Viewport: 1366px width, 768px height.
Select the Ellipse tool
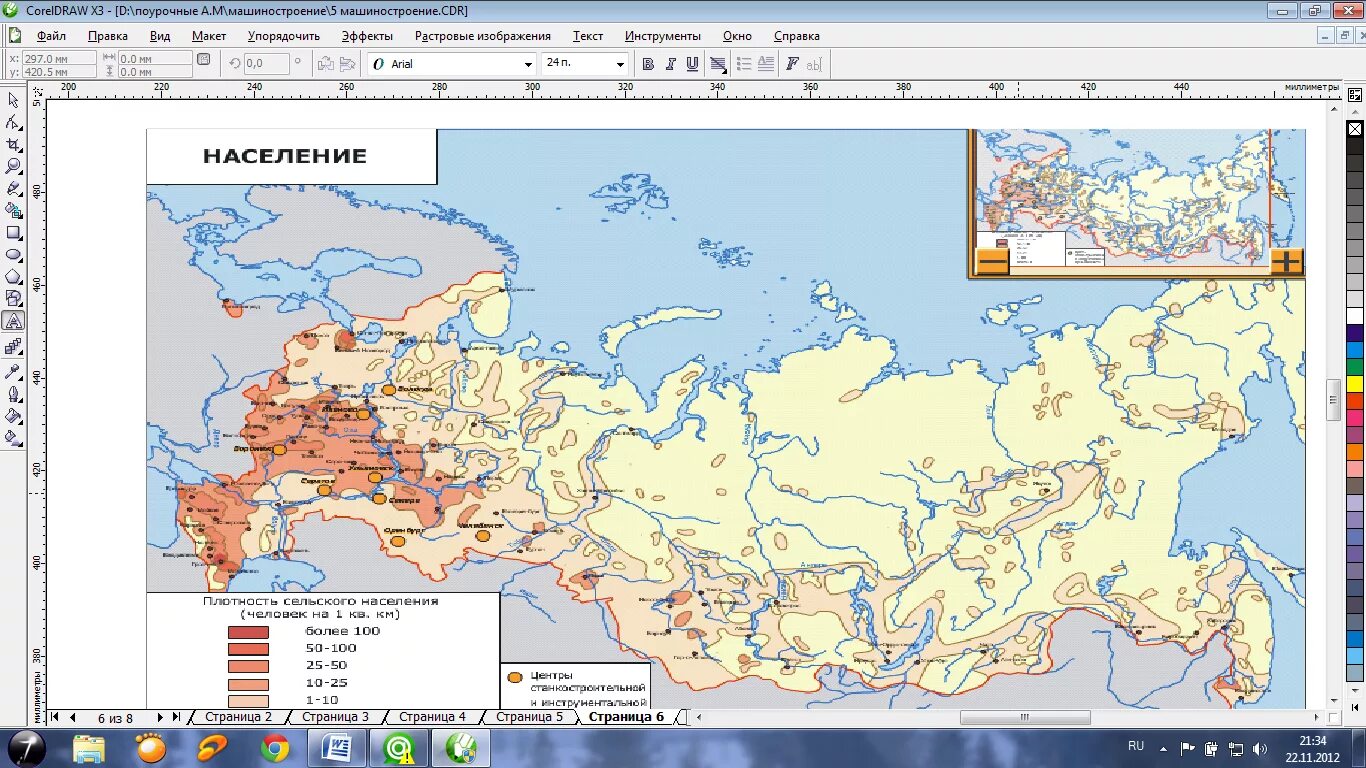(x=14, y=254)
